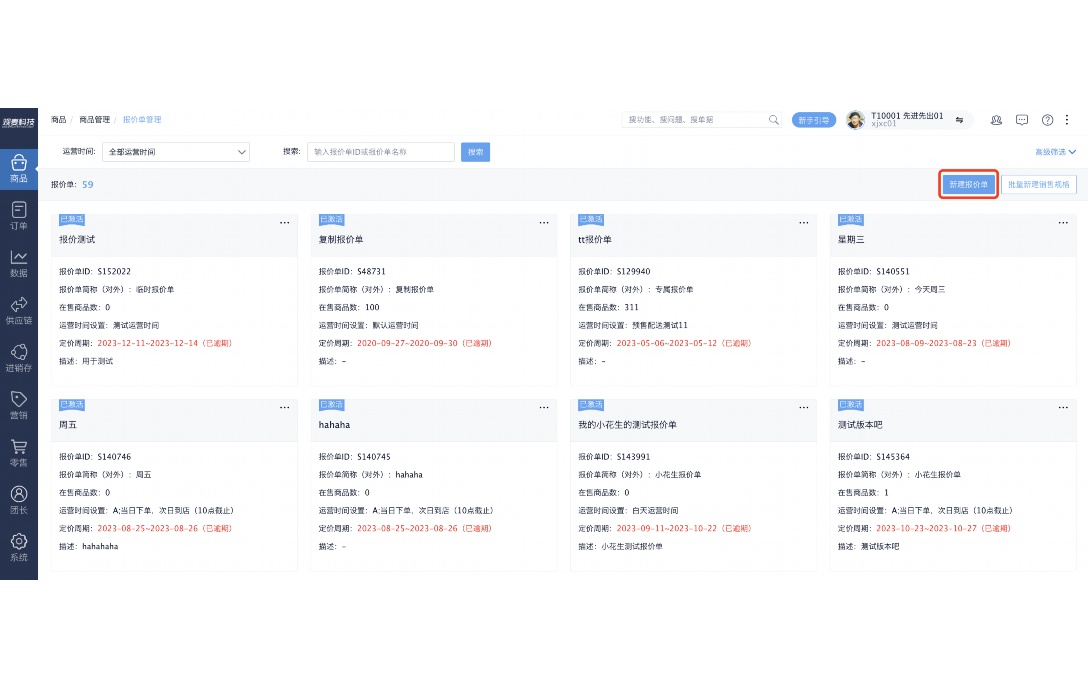Open the message bubble icon in top bar
Image resolution: width=1088 pixels, height=688 pixels.
1021,119
